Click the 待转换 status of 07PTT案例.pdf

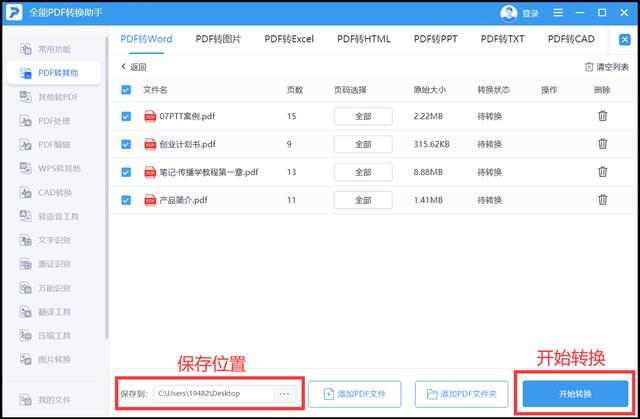(x=489, y=116)
